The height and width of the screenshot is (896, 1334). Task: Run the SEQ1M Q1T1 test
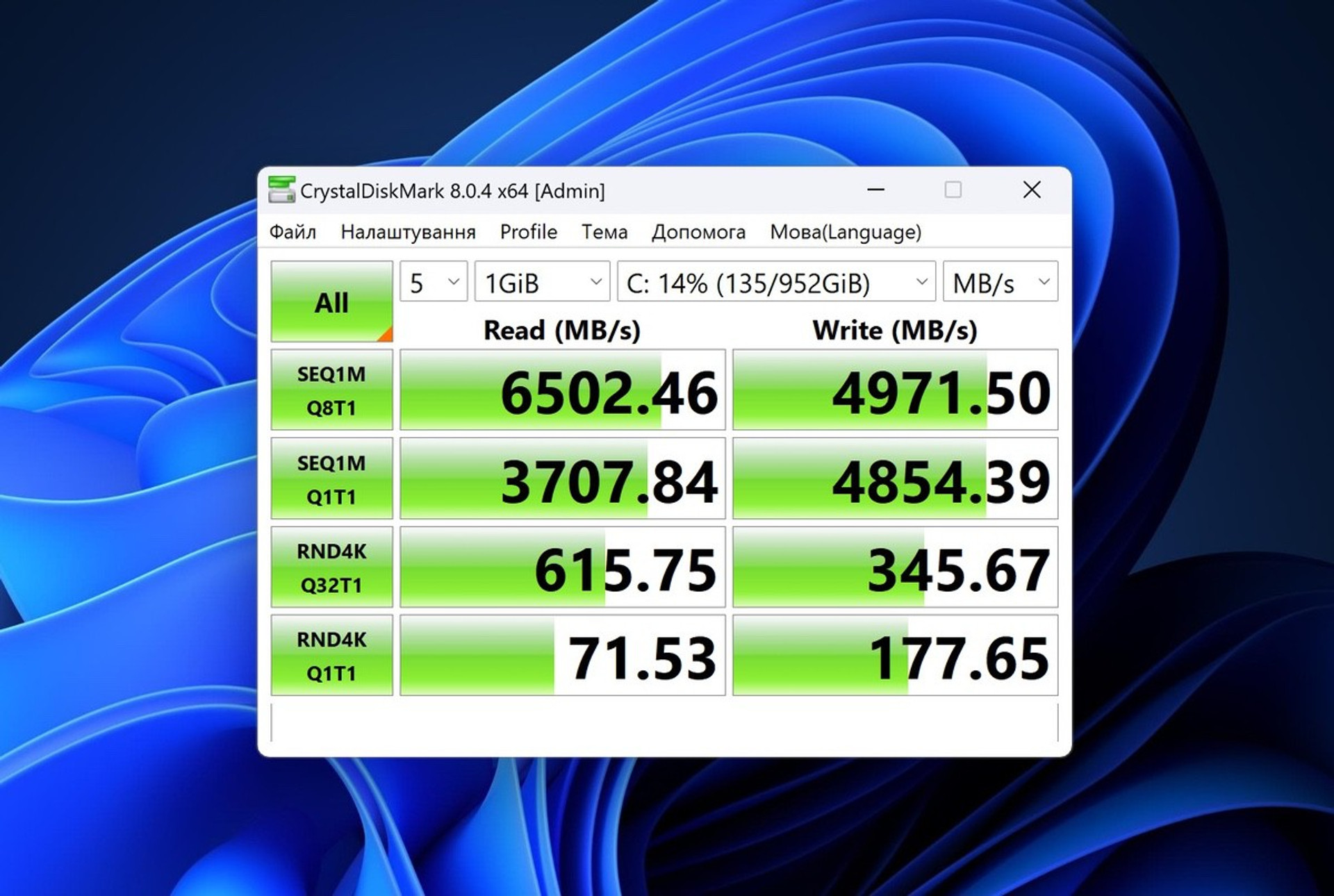point(331,479)
